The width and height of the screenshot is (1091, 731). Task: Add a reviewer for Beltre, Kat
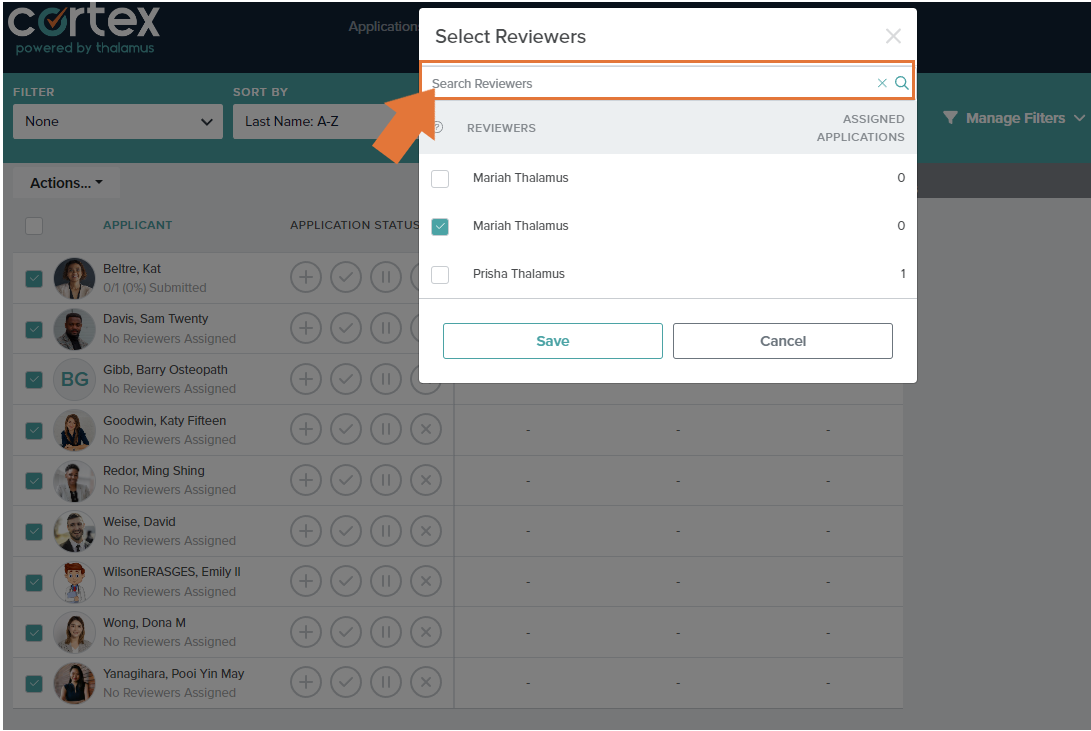coord(306,277)
